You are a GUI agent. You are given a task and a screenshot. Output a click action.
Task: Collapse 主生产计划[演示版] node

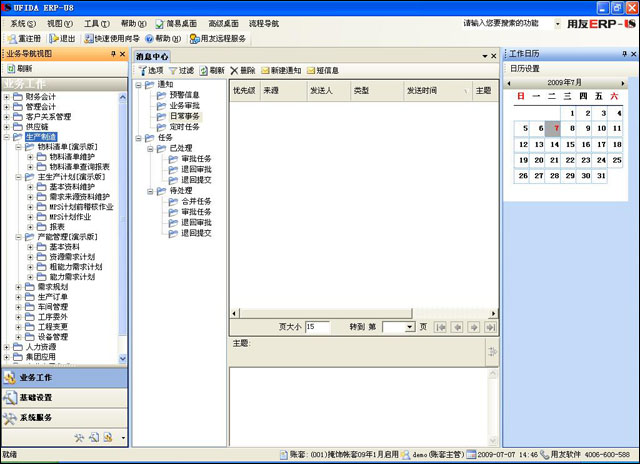pos(18,177)
